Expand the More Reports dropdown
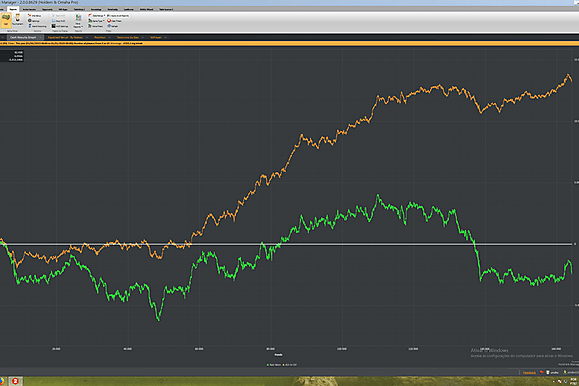This screenshot has width=579, height=386. [x=78, y=21]
